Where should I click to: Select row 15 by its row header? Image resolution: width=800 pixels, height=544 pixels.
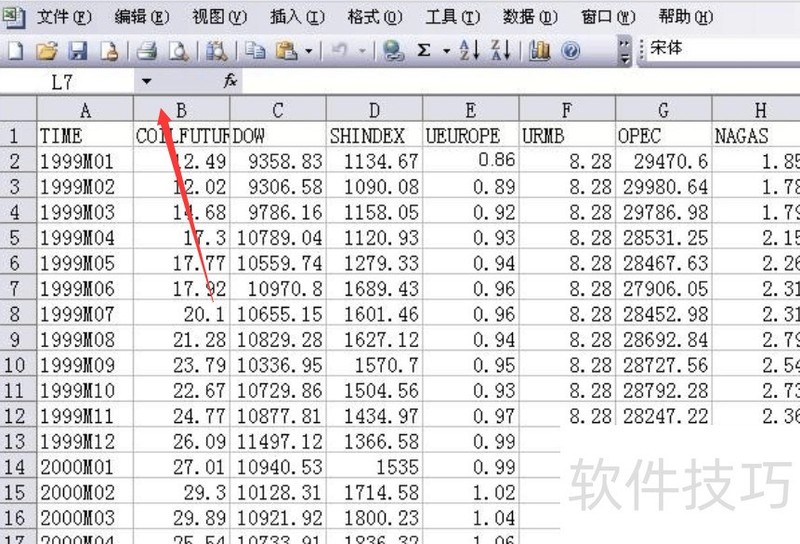pyautogui.click(x=18, y=492)
